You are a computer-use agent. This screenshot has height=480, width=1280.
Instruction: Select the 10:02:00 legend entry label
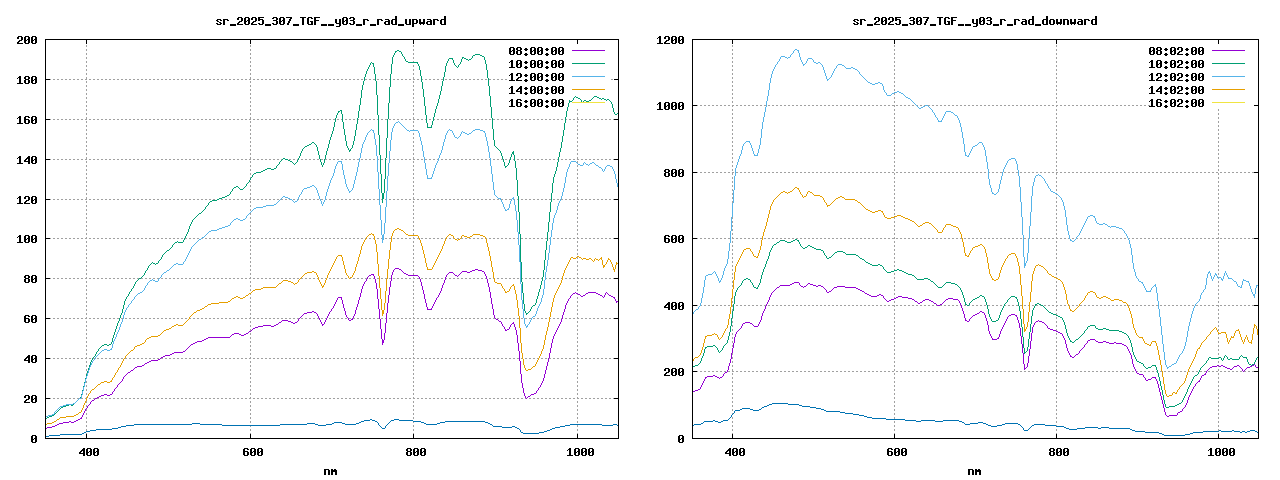[x=1177, y=64]
